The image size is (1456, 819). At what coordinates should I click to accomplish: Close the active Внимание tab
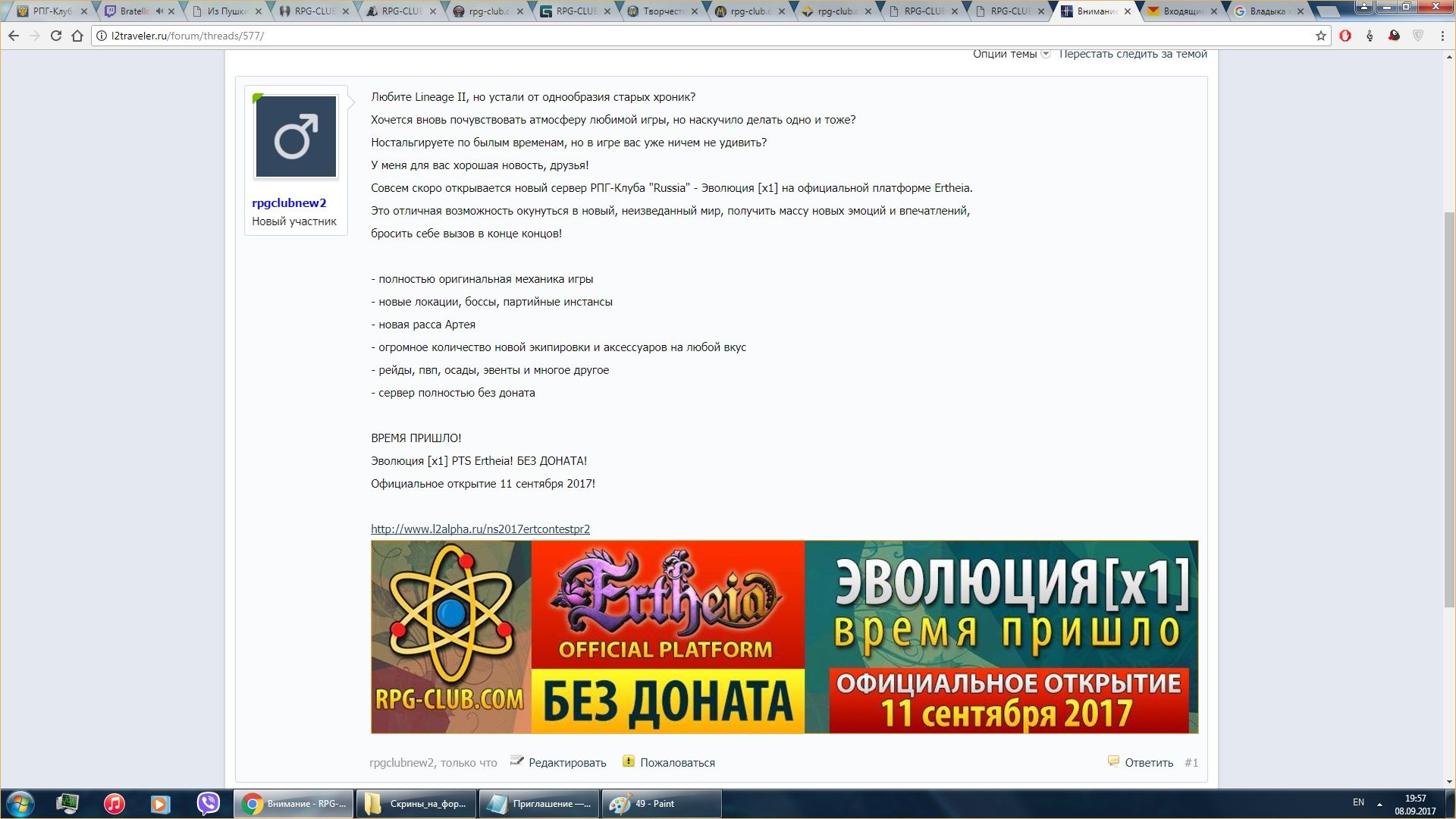tap(1128, 11)
